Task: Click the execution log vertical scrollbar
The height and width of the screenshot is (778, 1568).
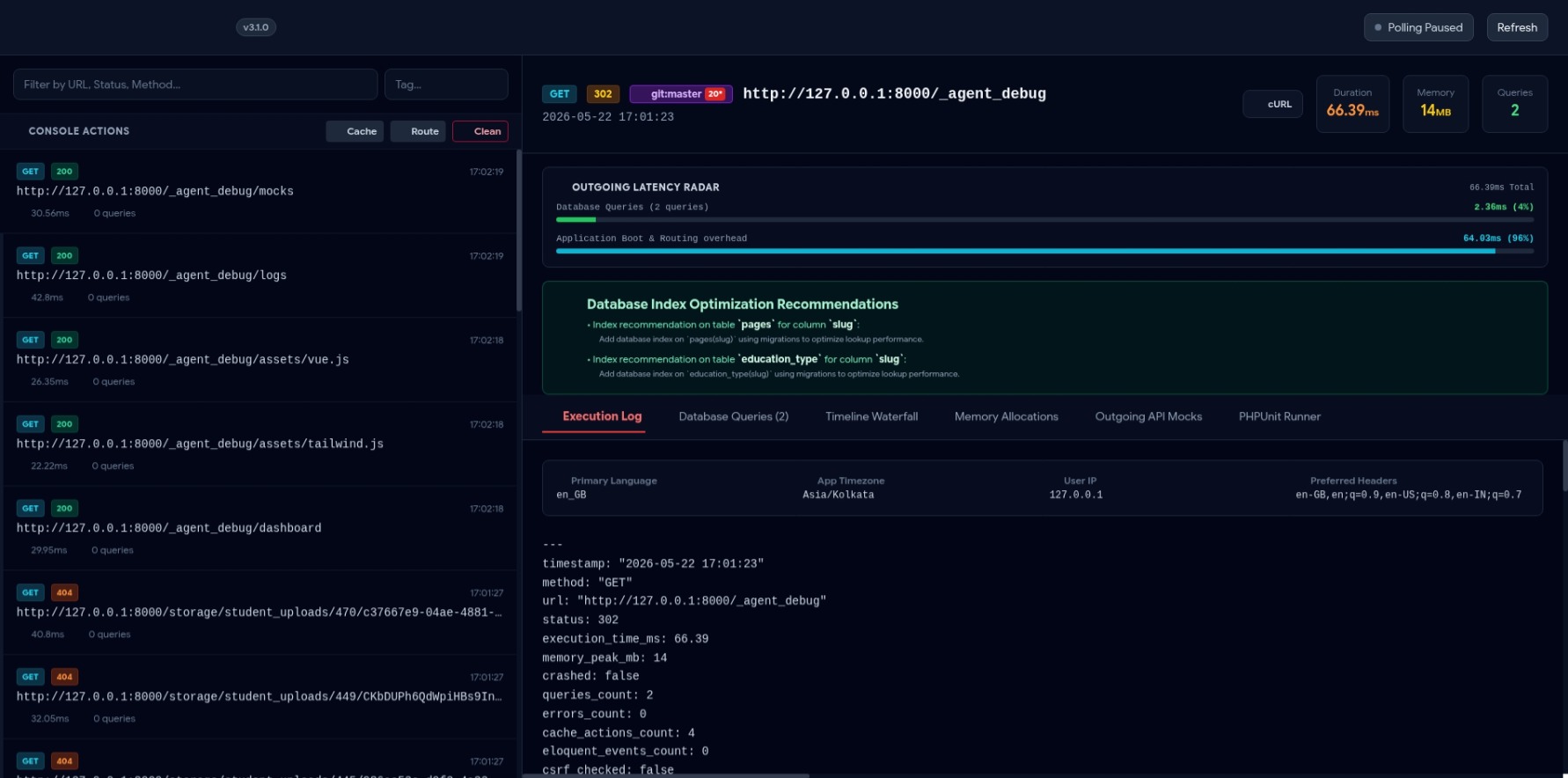Action: coord(1564,466)
